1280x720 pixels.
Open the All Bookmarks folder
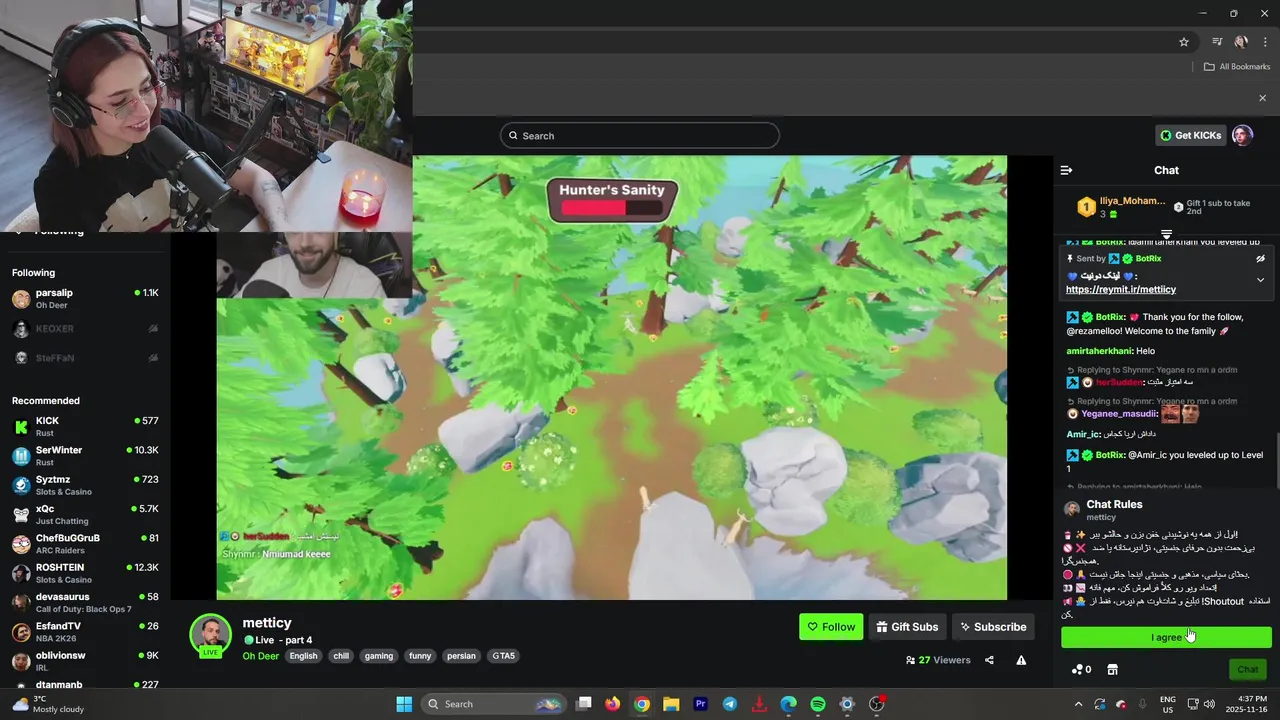point(1237,67)
